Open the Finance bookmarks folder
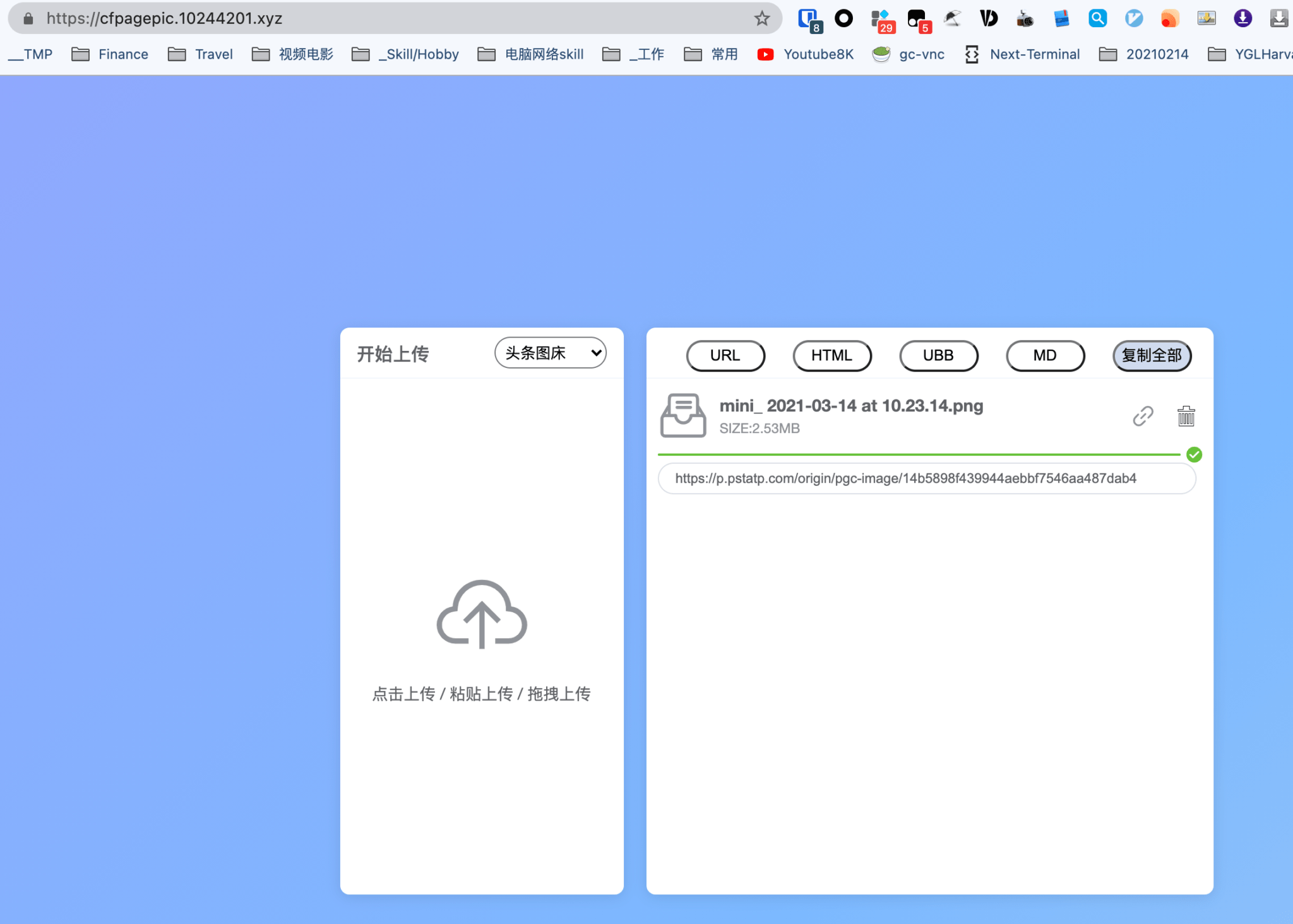1293x924 pixels. [x=121, y=54]
